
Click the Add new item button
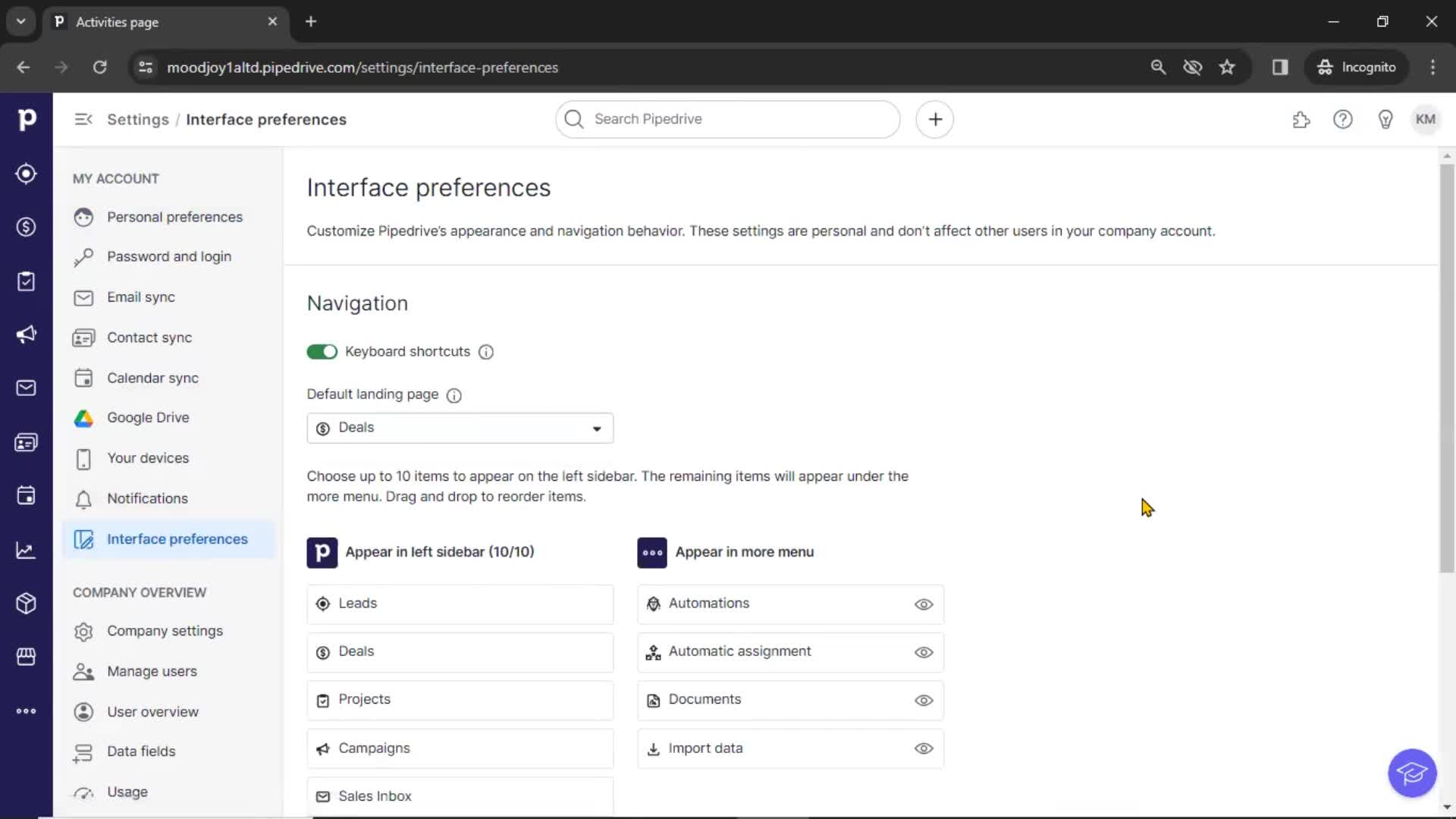coord(935,119)
